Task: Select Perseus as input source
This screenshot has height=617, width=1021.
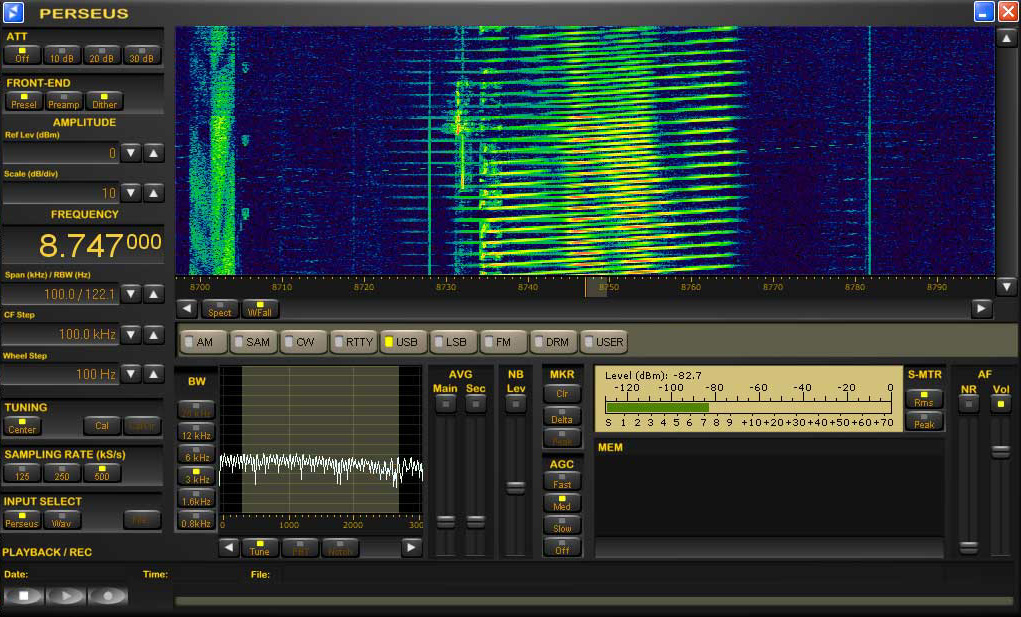Action: 22,519
